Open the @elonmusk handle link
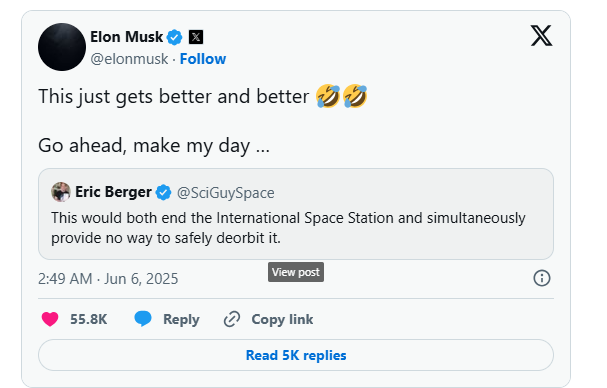607x388 pixels. pyautogui.click(x=129, y=59)
